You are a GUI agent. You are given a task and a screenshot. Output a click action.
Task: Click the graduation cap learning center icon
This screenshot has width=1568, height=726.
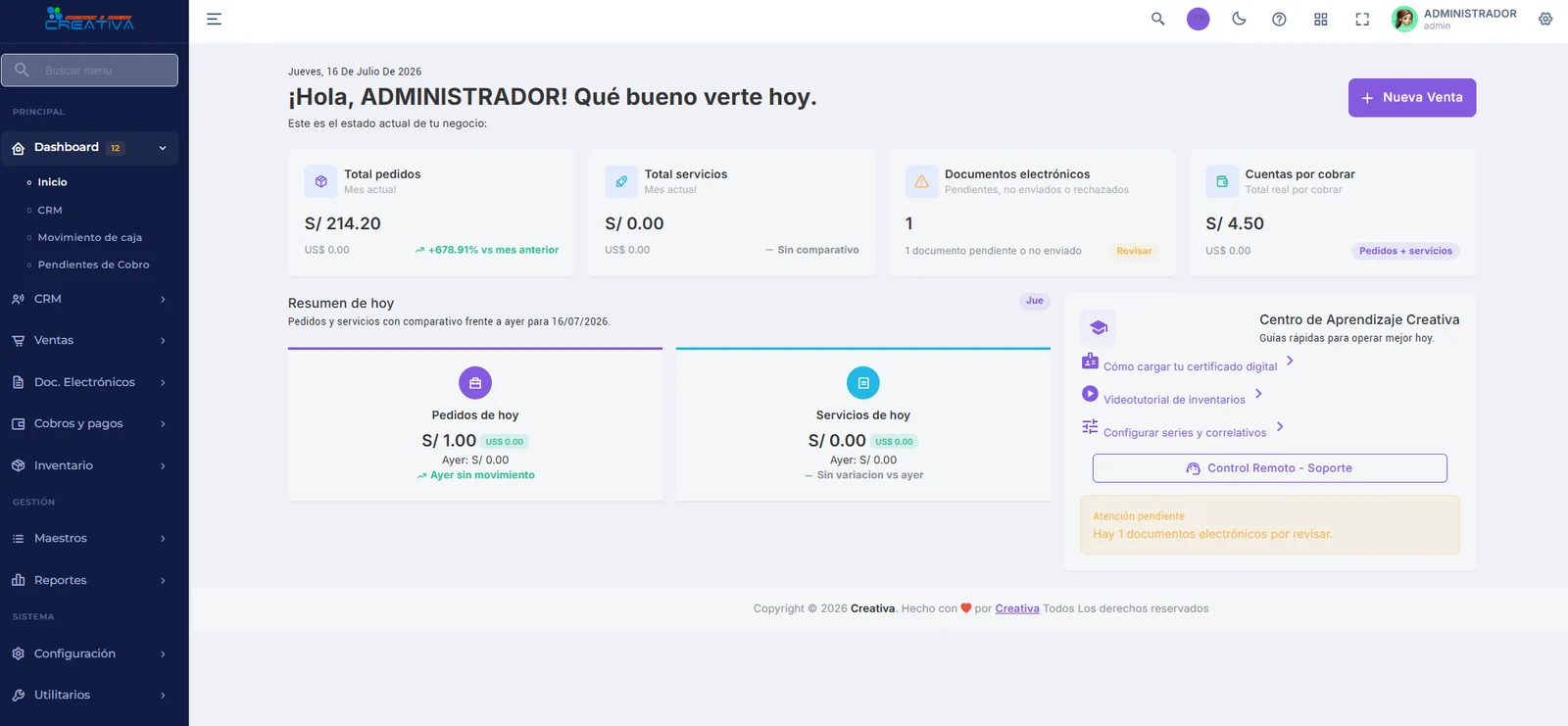coord(1099,327)
